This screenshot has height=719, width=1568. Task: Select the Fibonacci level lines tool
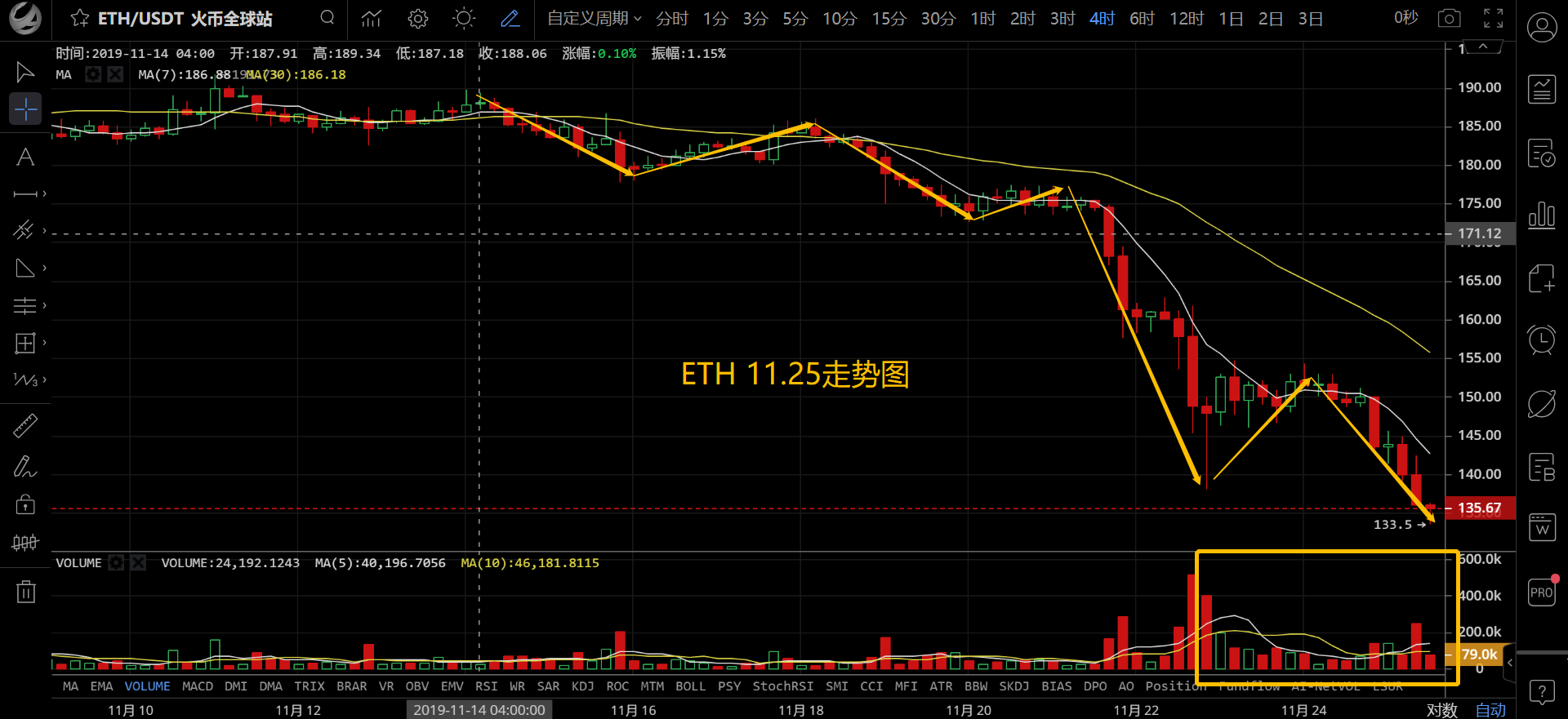[24, 305]
